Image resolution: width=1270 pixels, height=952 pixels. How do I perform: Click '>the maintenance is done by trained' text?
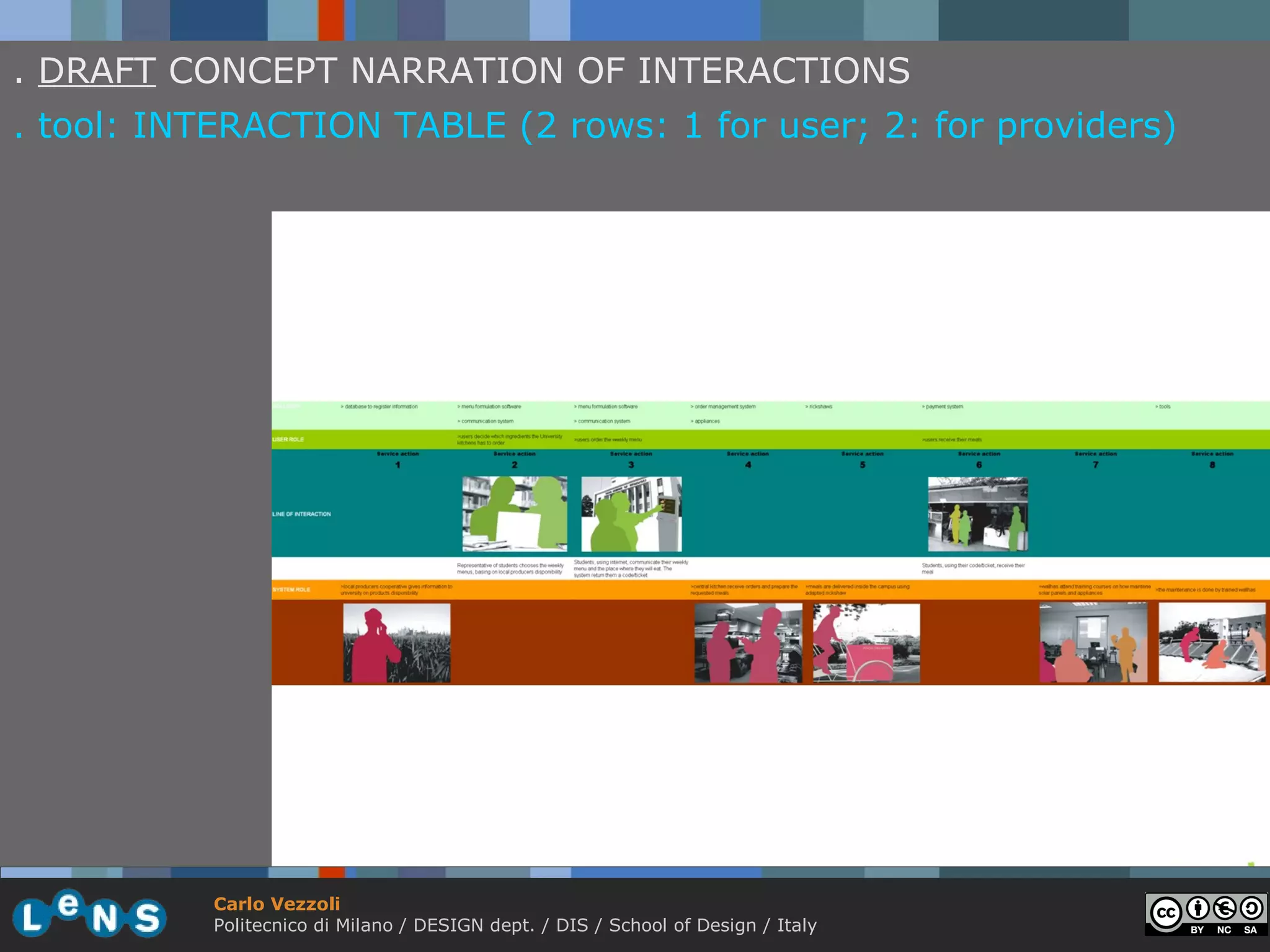pyautogui.click(x=1206, y=589)
